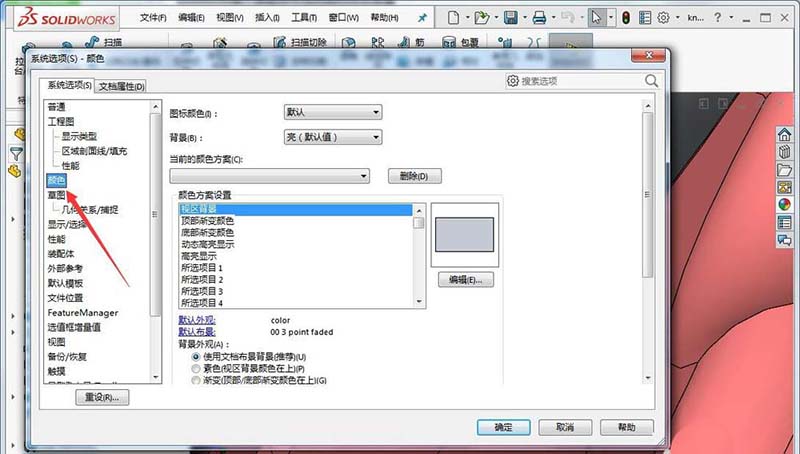The image size is (800, 454).
Task: Select 'Use document scene background' radio option
Action: 195,357
